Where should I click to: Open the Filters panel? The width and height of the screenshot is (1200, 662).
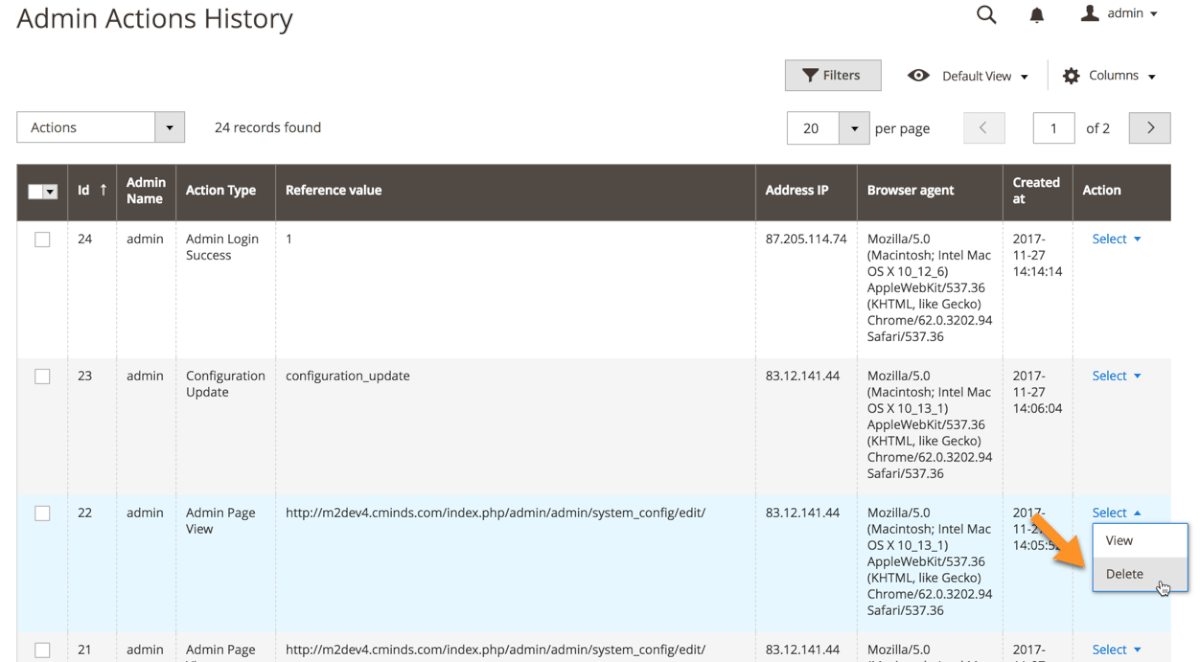pos(832,76)
